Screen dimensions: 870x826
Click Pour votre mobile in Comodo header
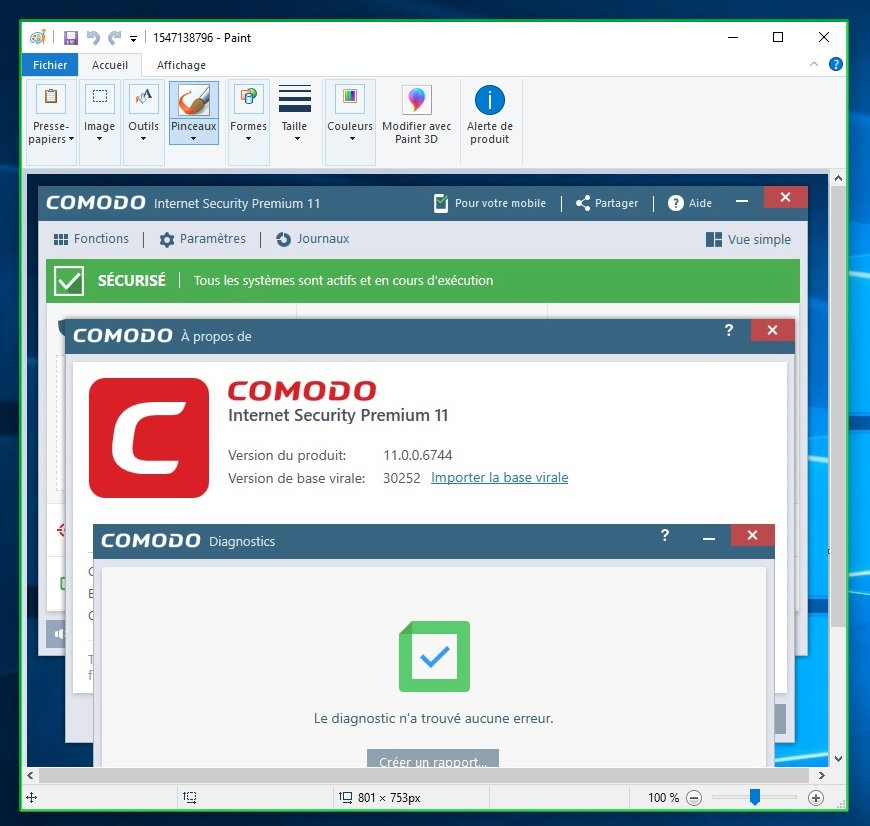(489, 203)
